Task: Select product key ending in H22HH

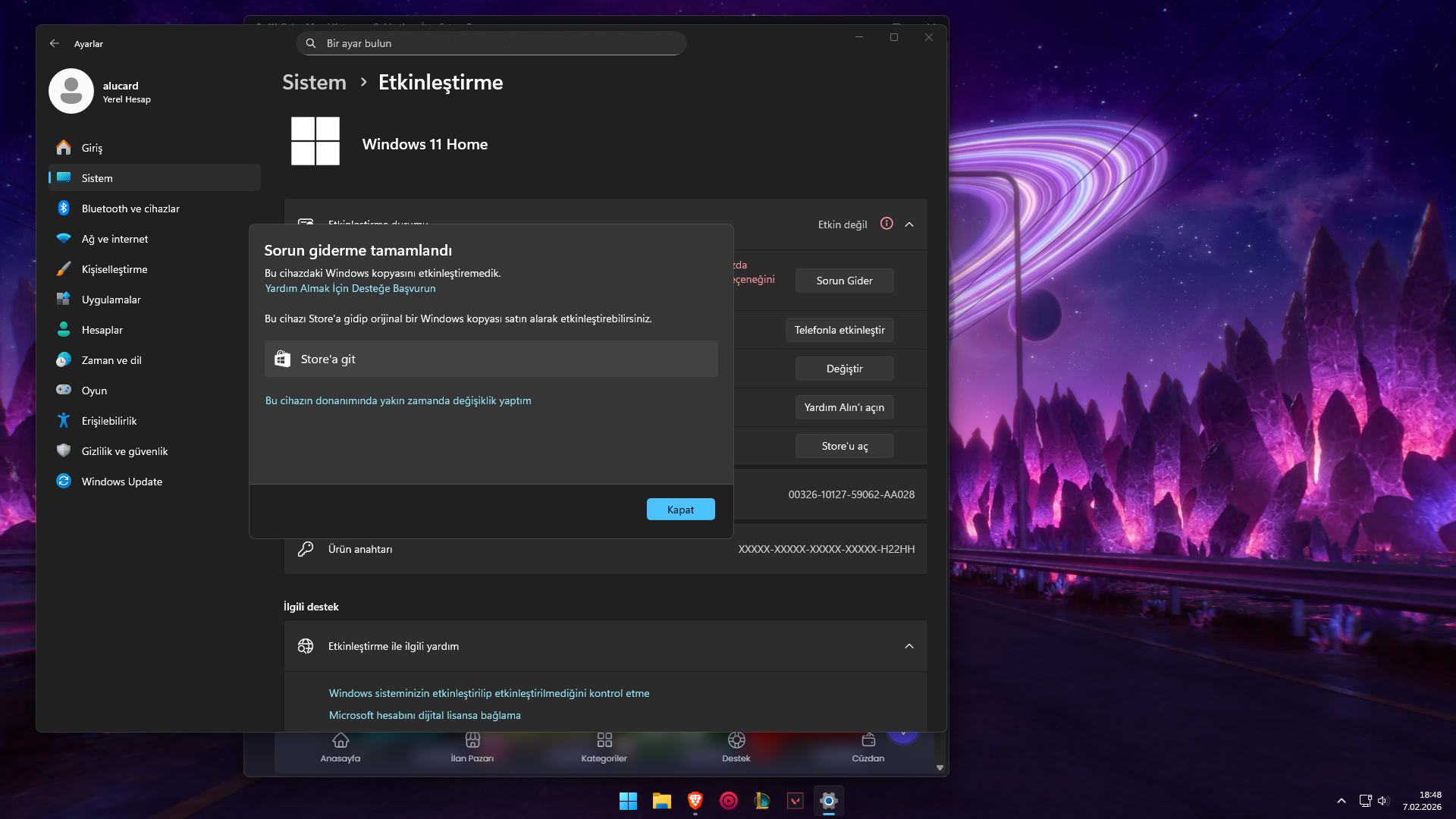Action: pyautogui.click(x=827, y=549)
